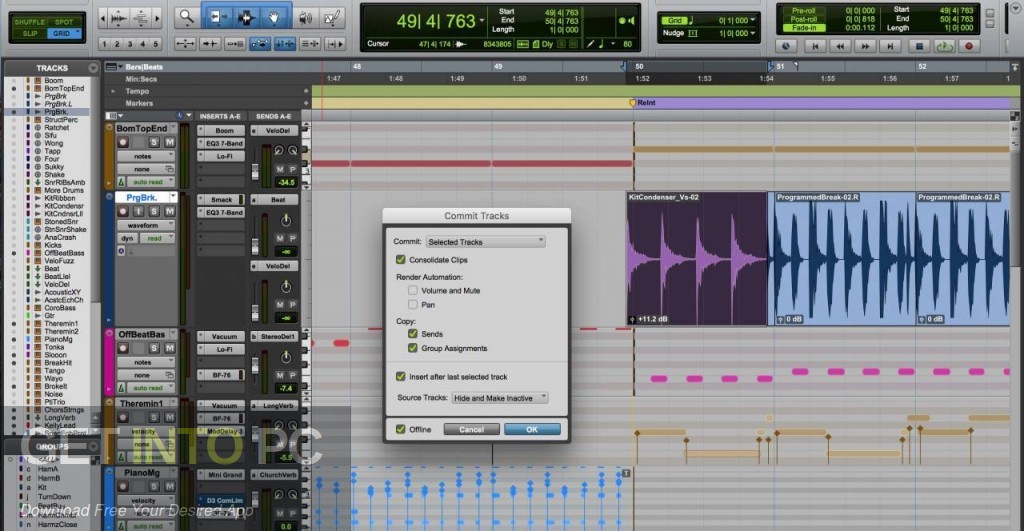Click the Play loop transport button
Screen dimensions: 1024x531
[944, 46]
